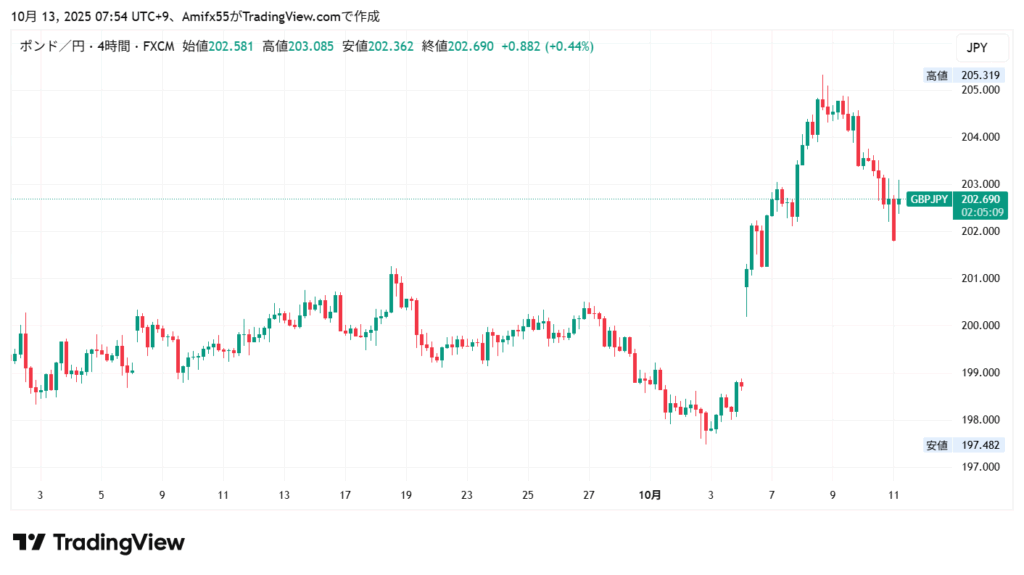Click the TradingView wordmark text
Screen dimensions: 1024x575
coord(118,543)
